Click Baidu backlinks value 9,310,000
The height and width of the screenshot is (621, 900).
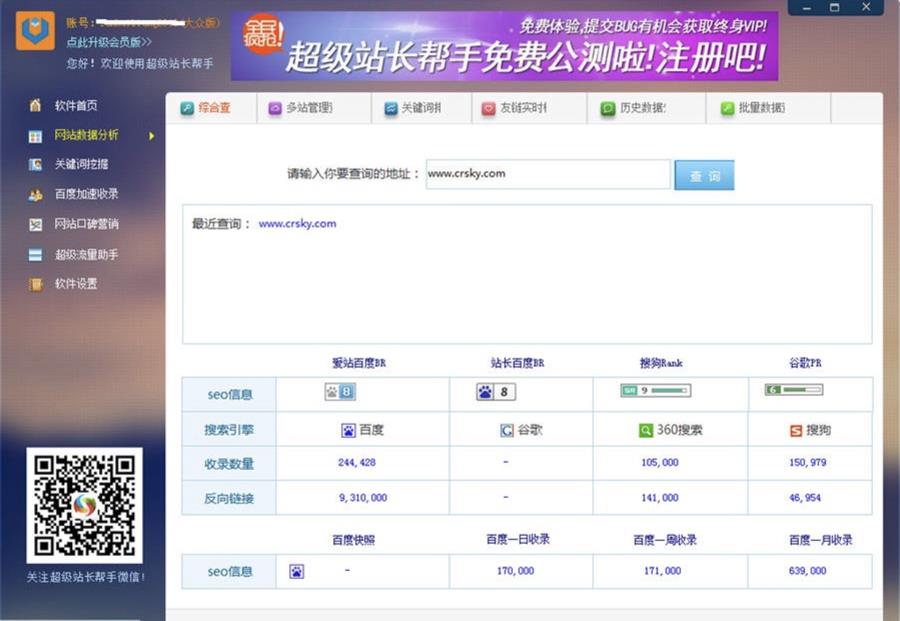[x=363, y=498]
